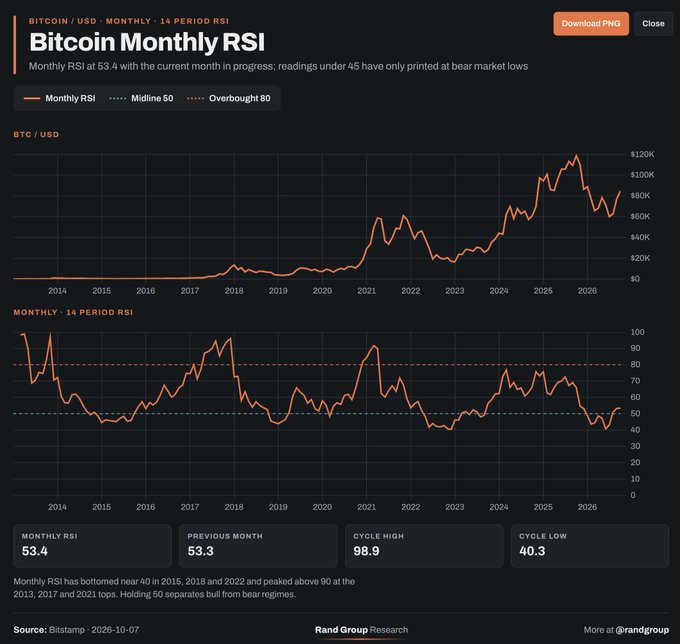This screenshot has height=644, width=680.
Task: Click the RSI axis value 30
Action: [x=635, y=446]
